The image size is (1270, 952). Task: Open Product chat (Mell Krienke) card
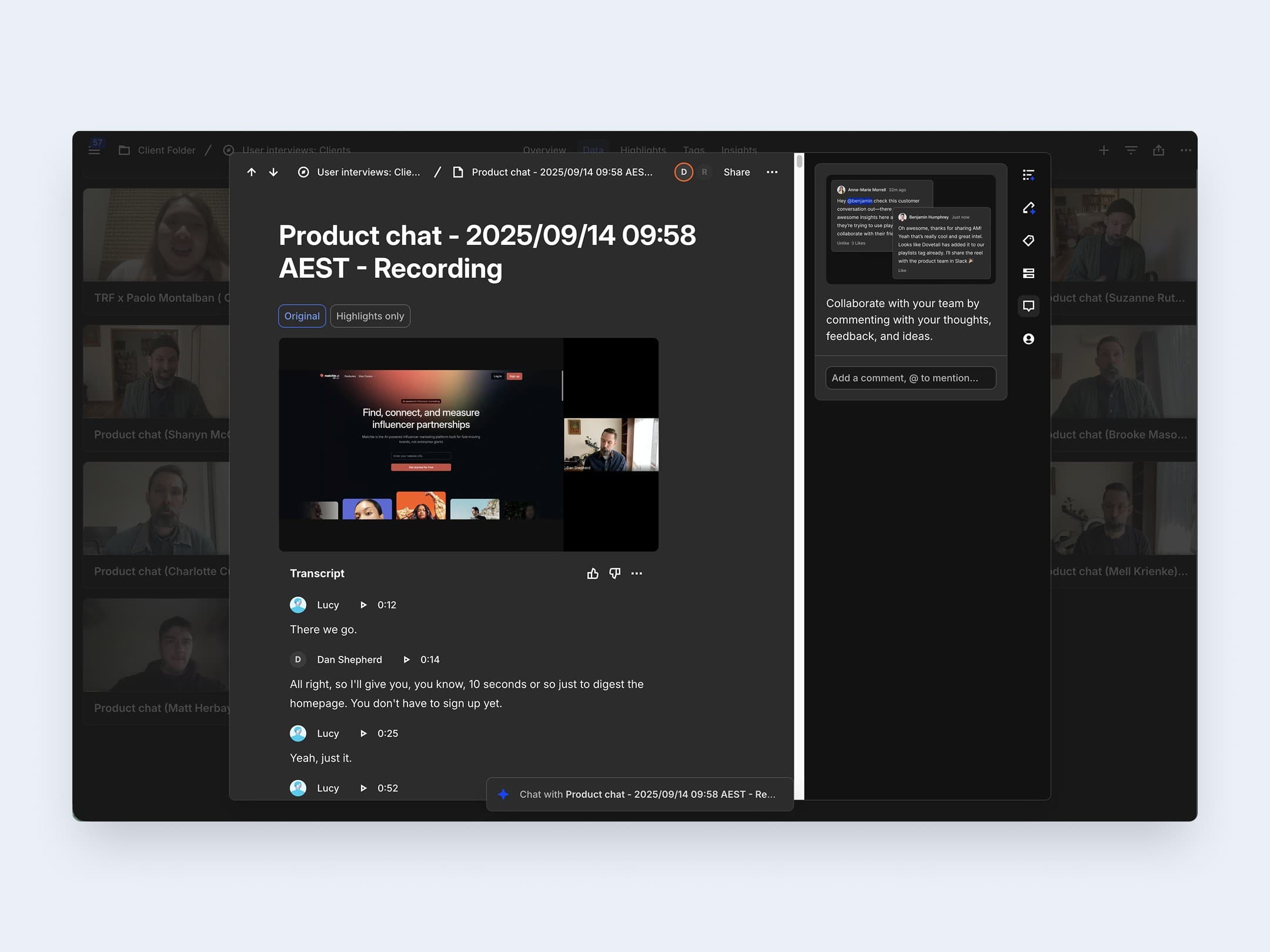click(x=1124, y=525)
